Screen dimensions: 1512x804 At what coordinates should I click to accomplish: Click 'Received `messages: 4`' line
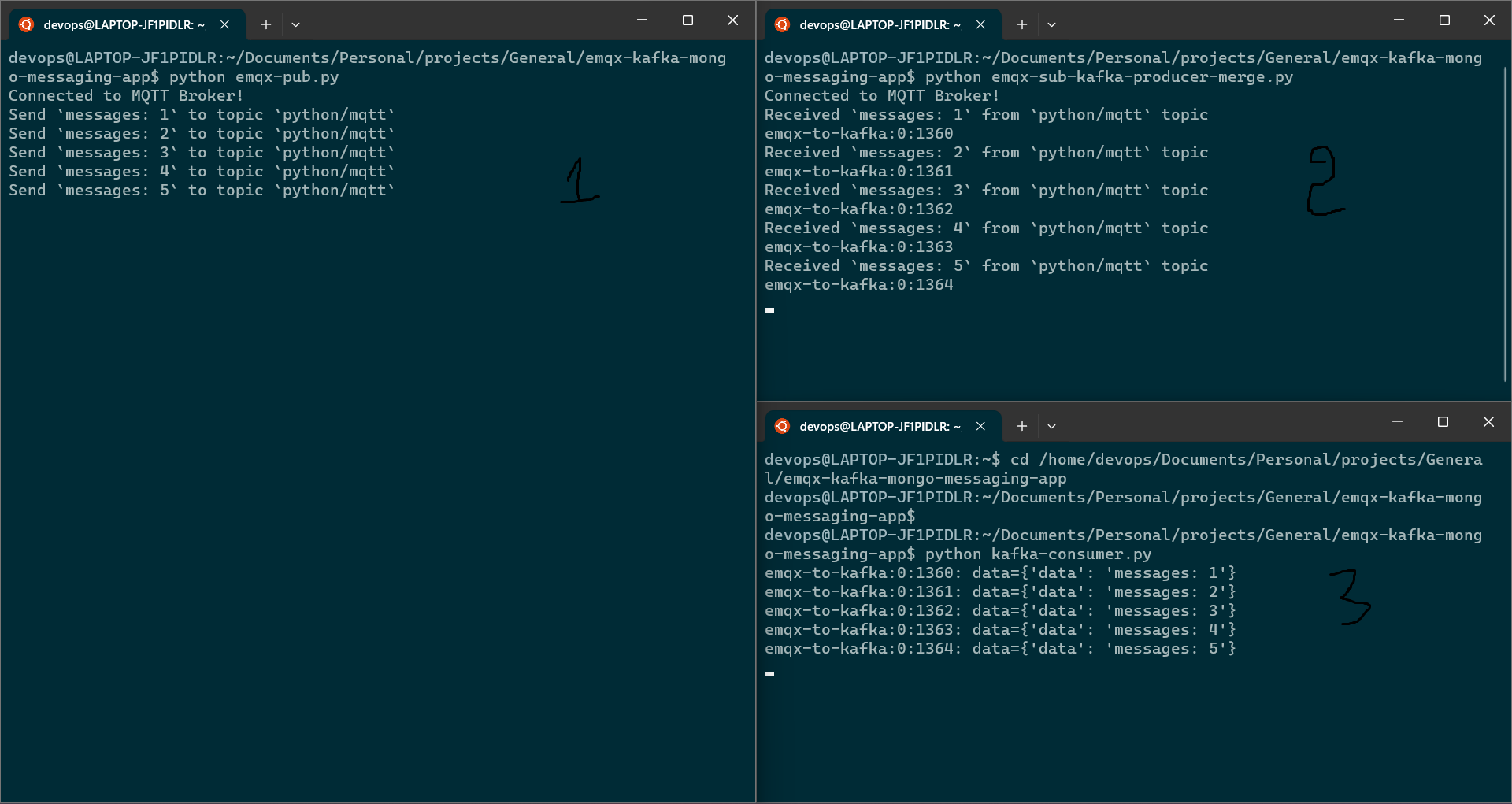986,228
